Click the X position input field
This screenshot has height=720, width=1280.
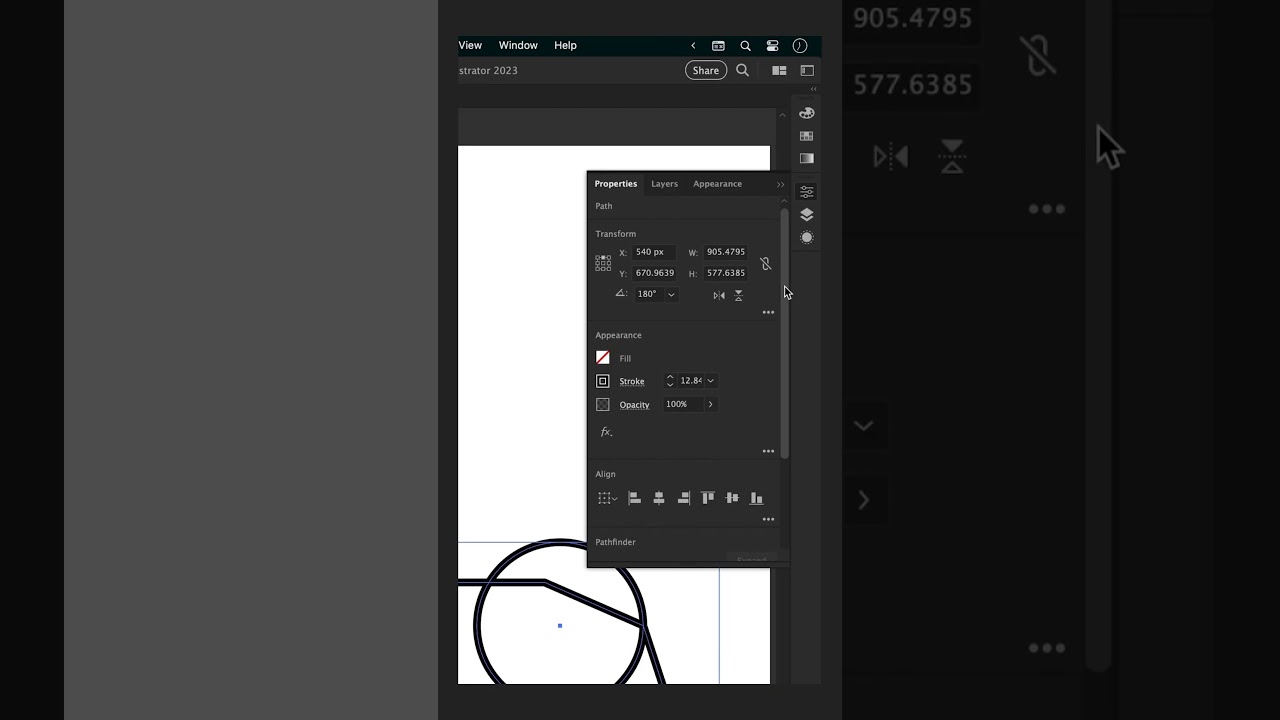click(654, 252)
